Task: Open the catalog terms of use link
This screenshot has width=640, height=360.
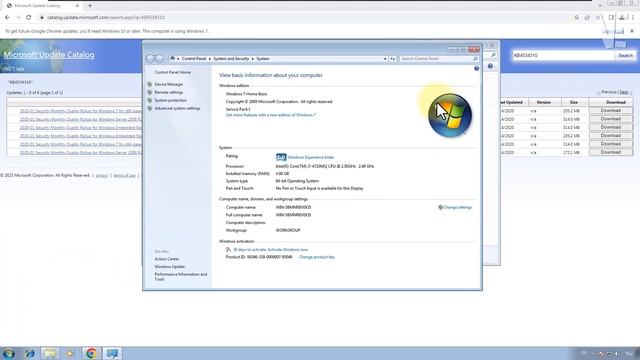Action: coord(124,176)
